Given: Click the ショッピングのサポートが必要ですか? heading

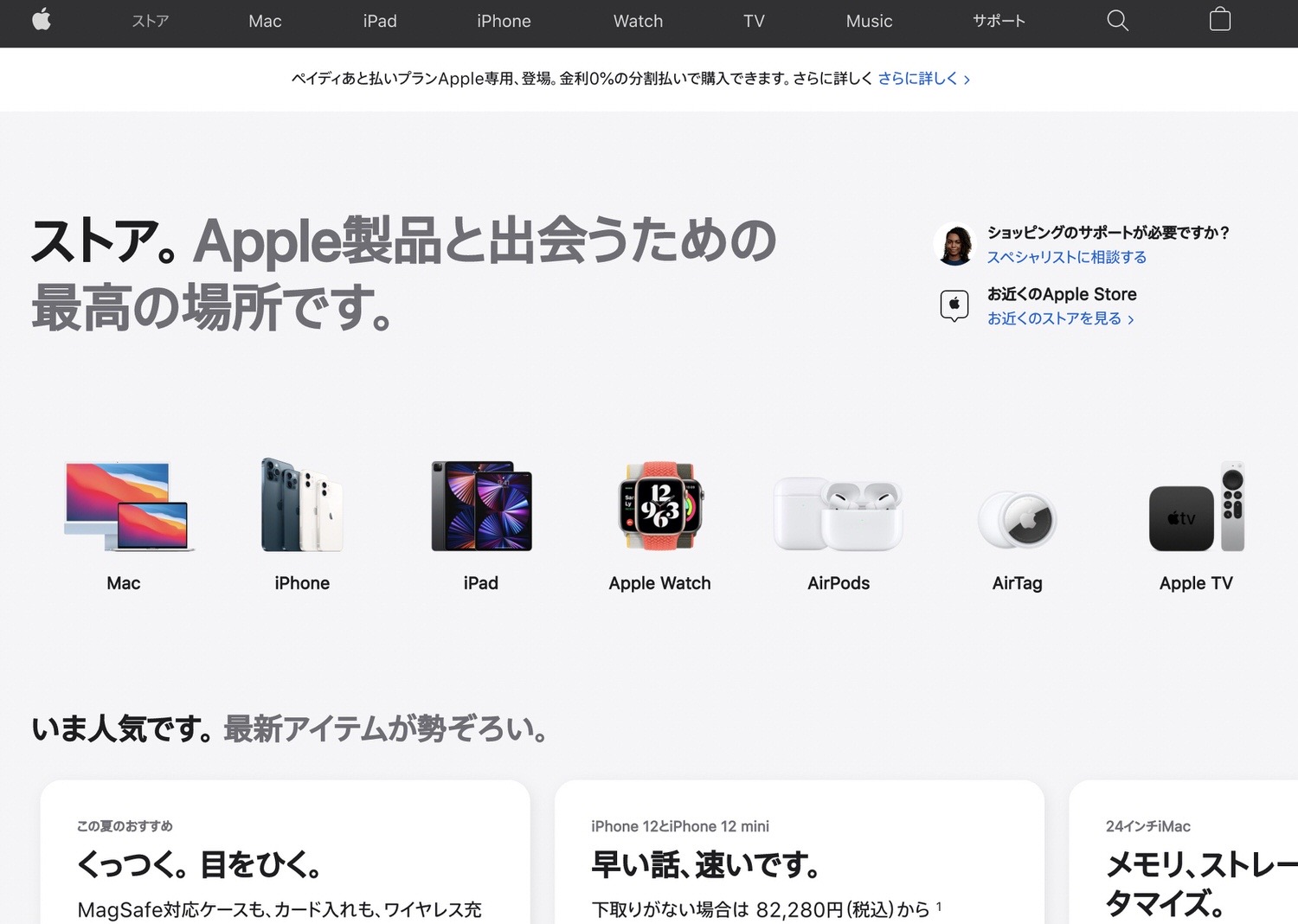Looking at the screenshot, I should coord(1108,232).
